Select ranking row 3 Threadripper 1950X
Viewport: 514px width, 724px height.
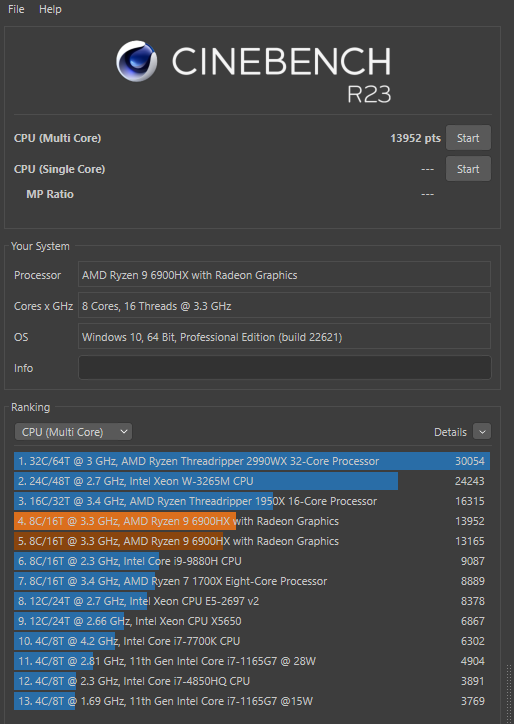pyautogui.click(x=252, y=501)
